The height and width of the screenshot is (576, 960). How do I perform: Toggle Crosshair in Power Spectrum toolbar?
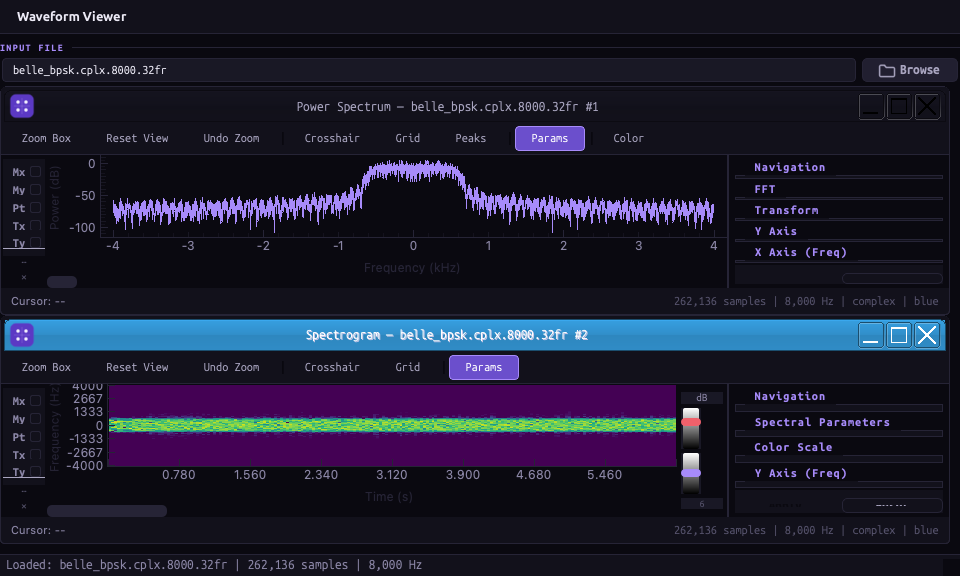click(x=332, y=138)
